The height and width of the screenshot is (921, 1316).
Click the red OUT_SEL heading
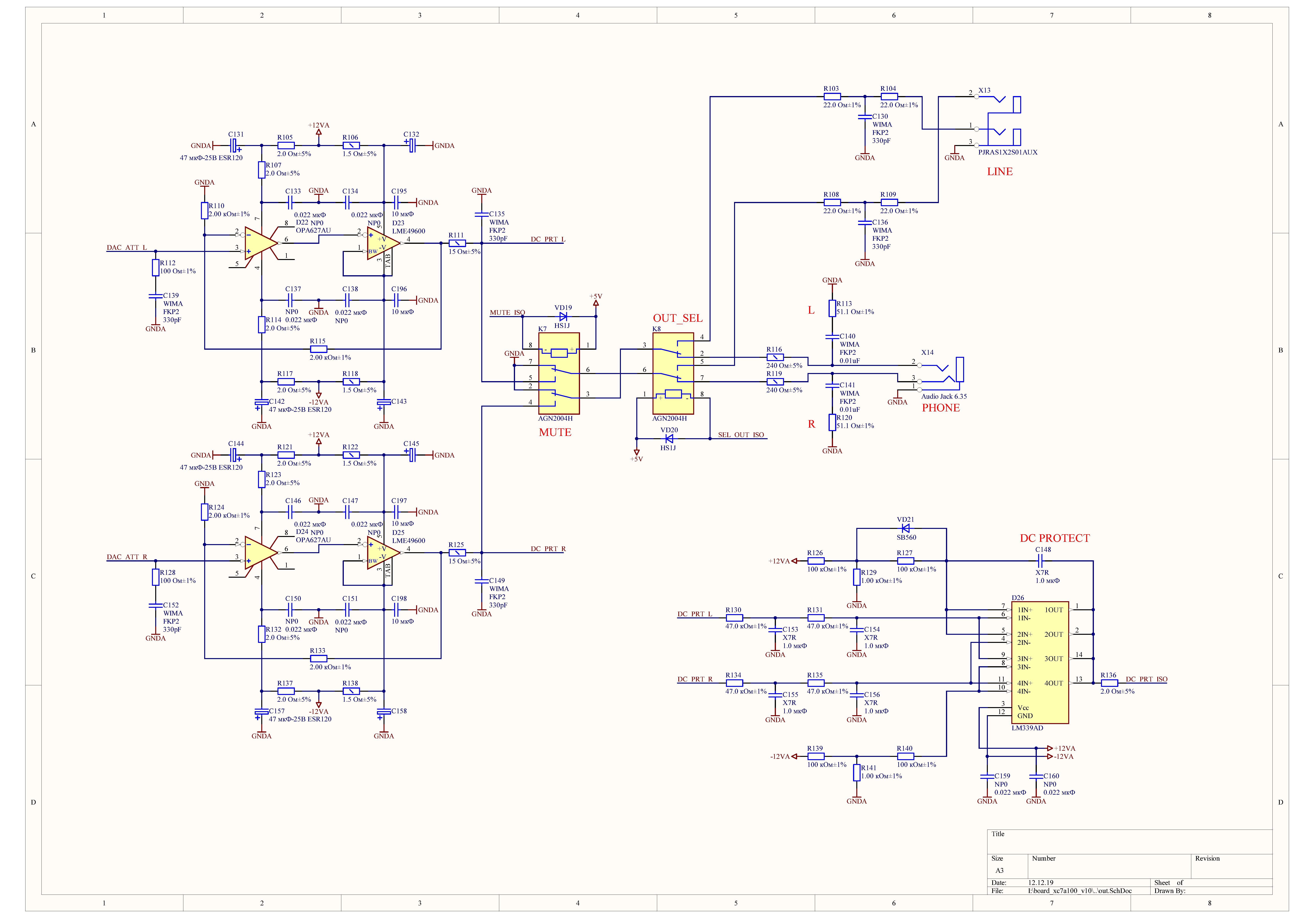[x=678, y=318]
